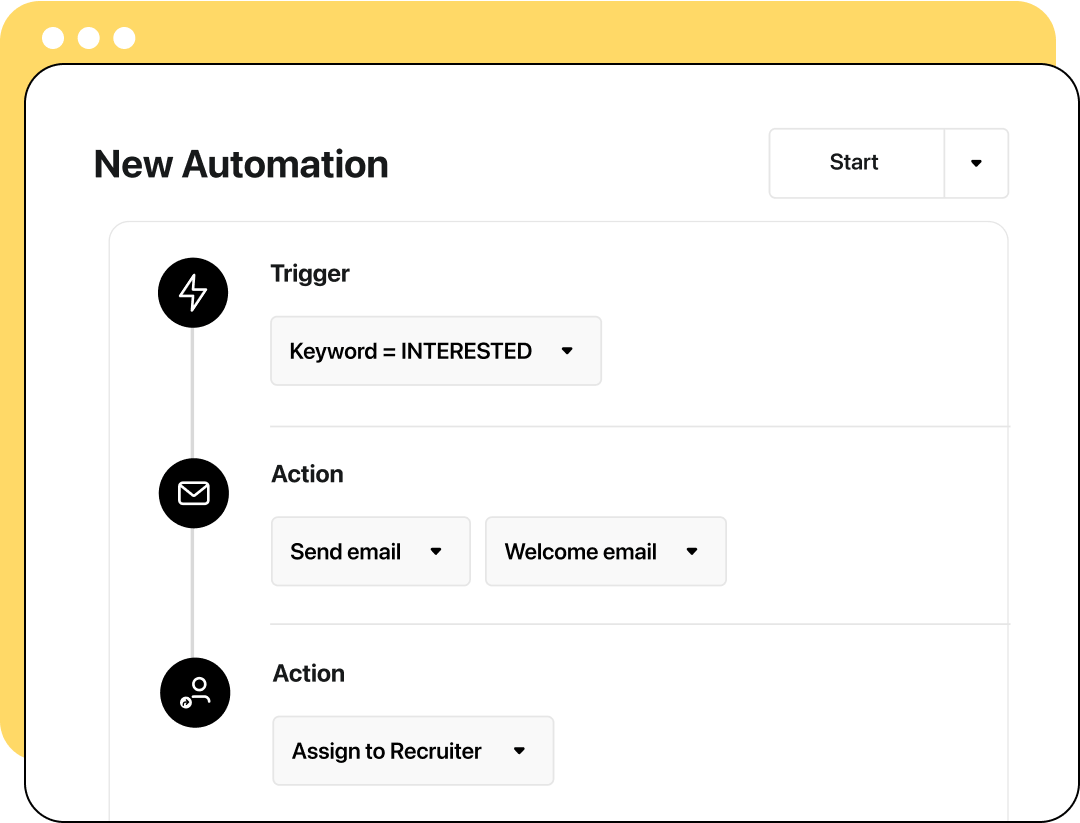Viewport: 1080px width, 823px height.
Task: Open the Welcome email template dropdown
Action: 605,552
